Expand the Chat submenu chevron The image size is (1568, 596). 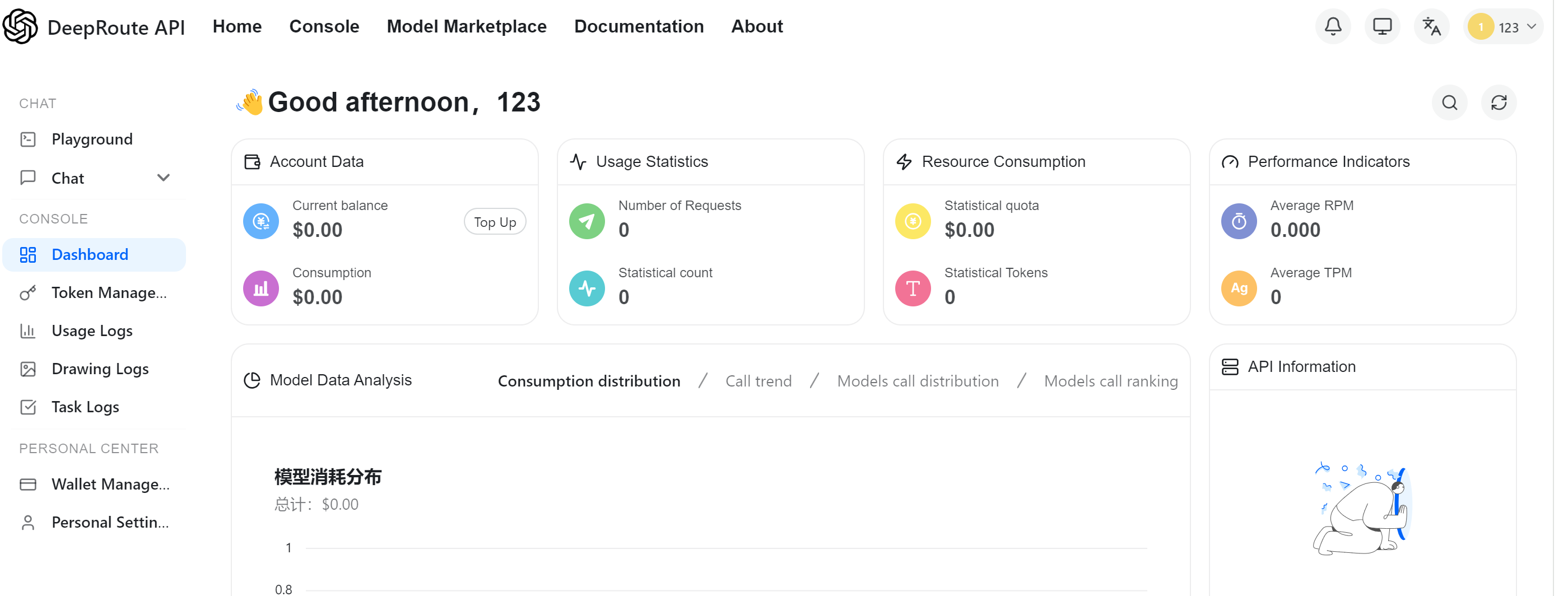pyautogui.click(x=163, y=178)
